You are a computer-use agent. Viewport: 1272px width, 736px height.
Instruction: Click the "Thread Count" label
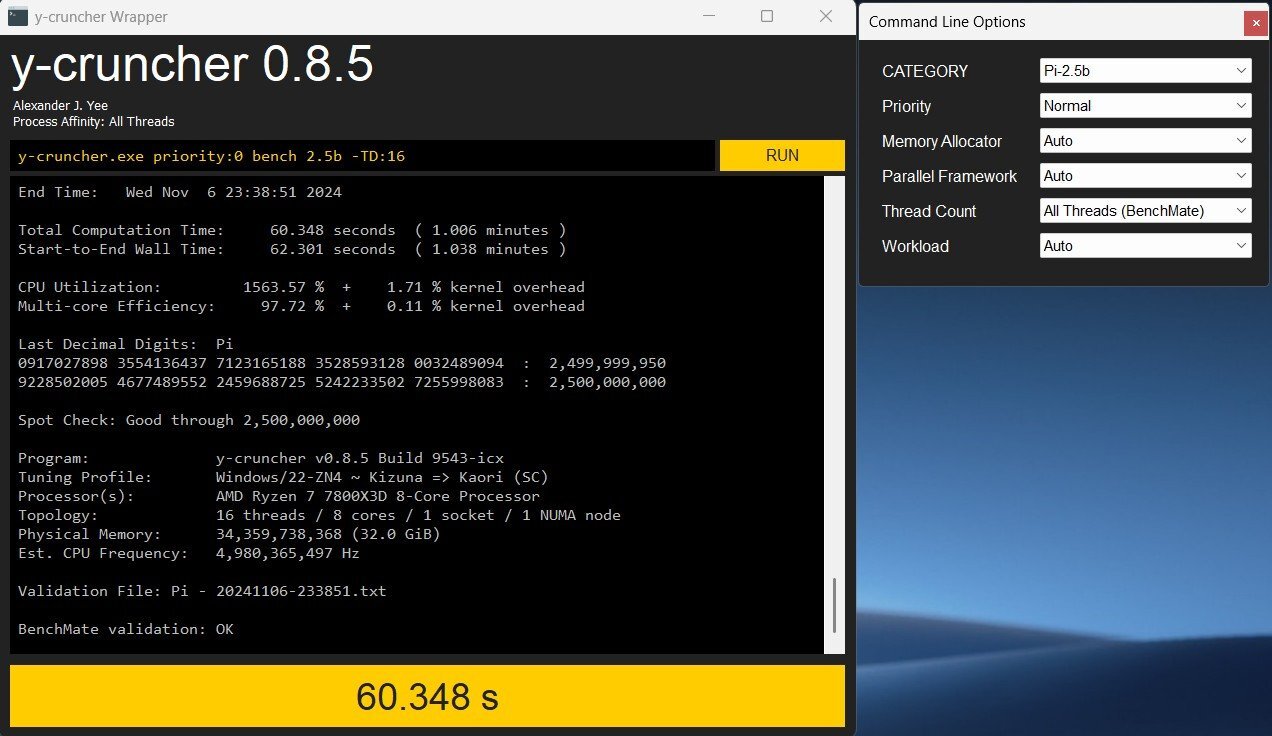pos(929,211)
